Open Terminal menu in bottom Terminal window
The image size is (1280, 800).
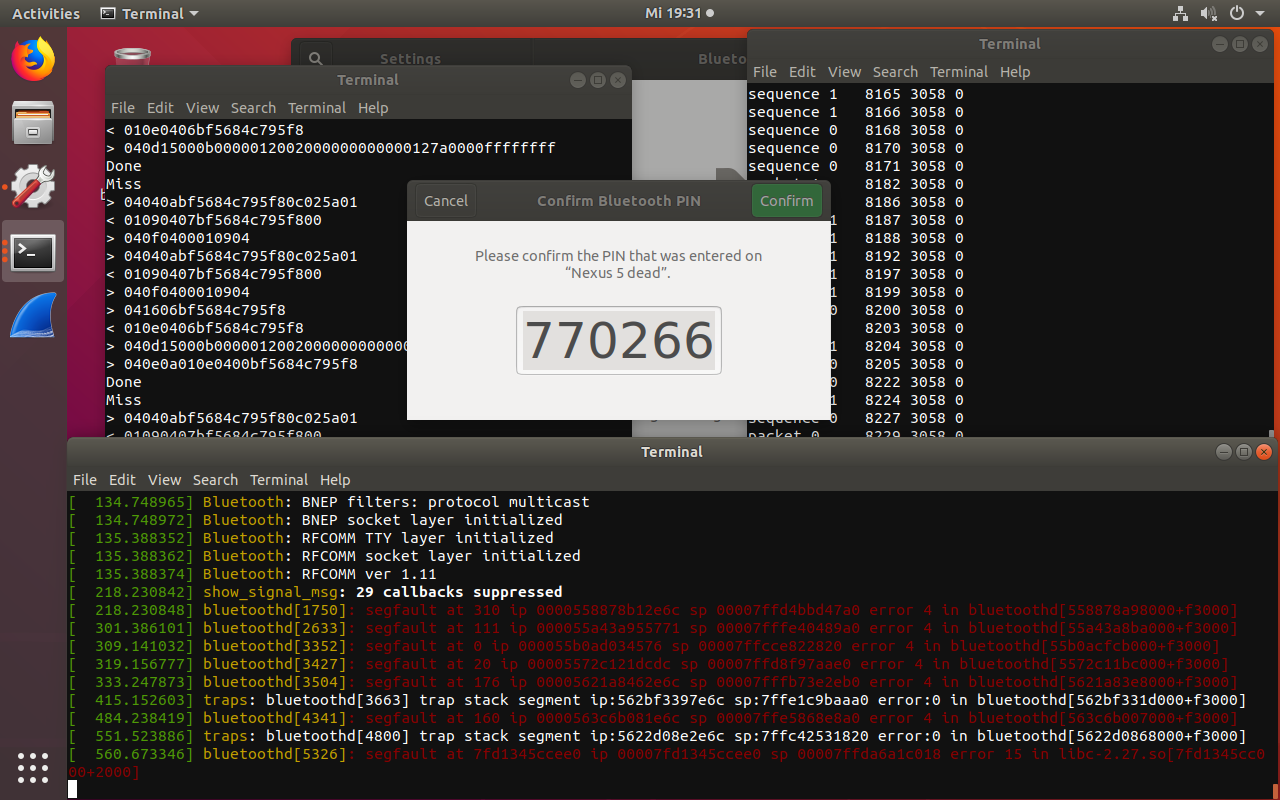279,480
